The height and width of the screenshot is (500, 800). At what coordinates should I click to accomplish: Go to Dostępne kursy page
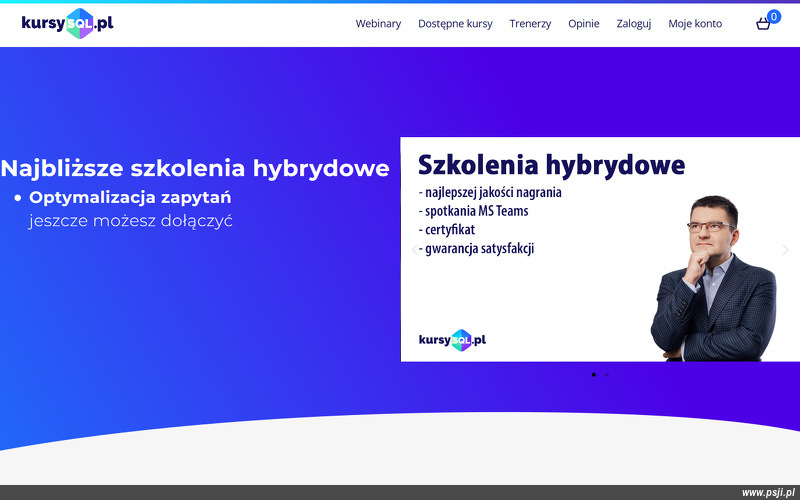455,23
